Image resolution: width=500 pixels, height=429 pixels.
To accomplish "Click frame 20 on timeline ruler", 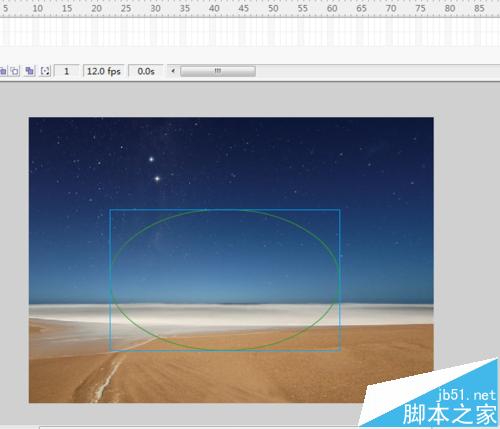I will (x=96, y=8).
